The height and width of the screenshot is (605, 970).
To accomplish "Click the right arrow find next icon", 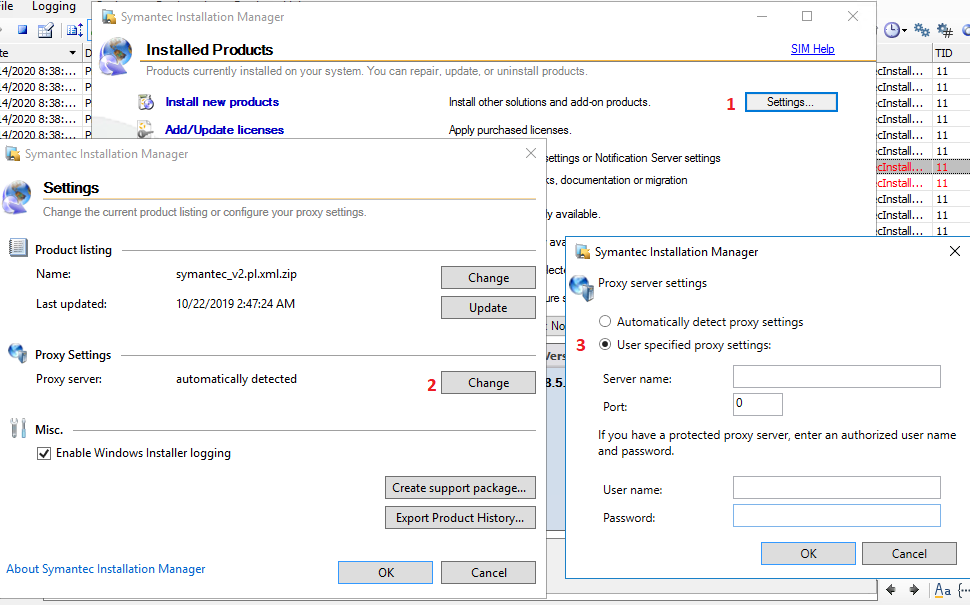I will click(914, 590).
